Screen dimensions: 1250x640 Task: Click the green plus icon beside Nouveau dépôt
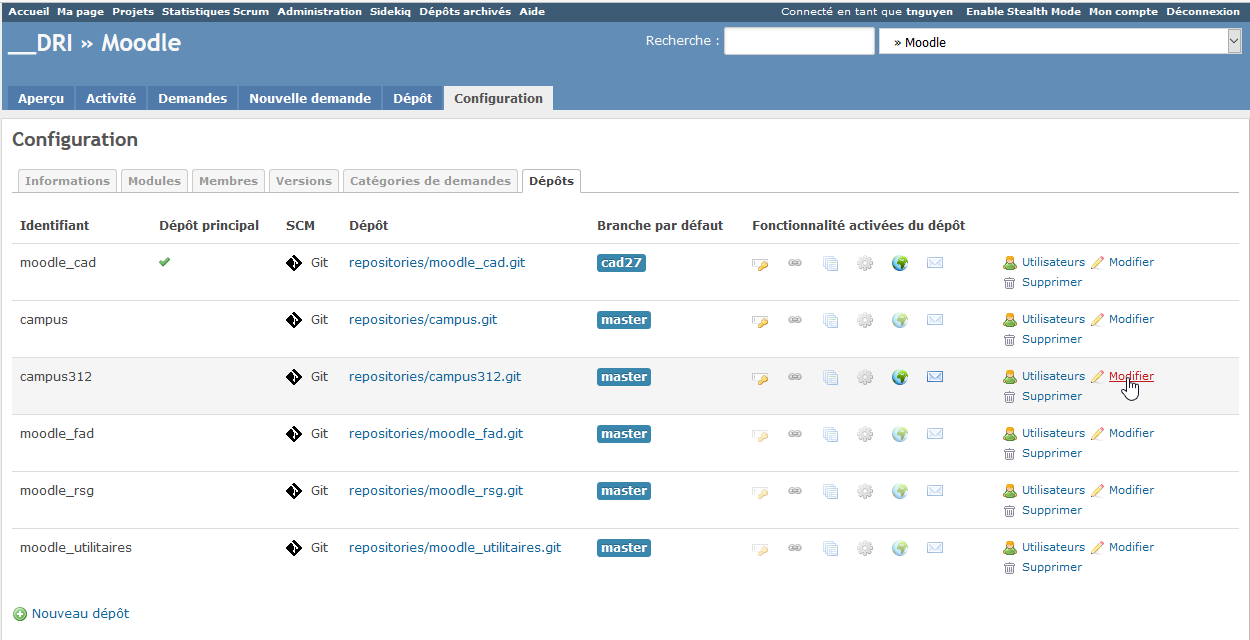[x=20, y=614]
